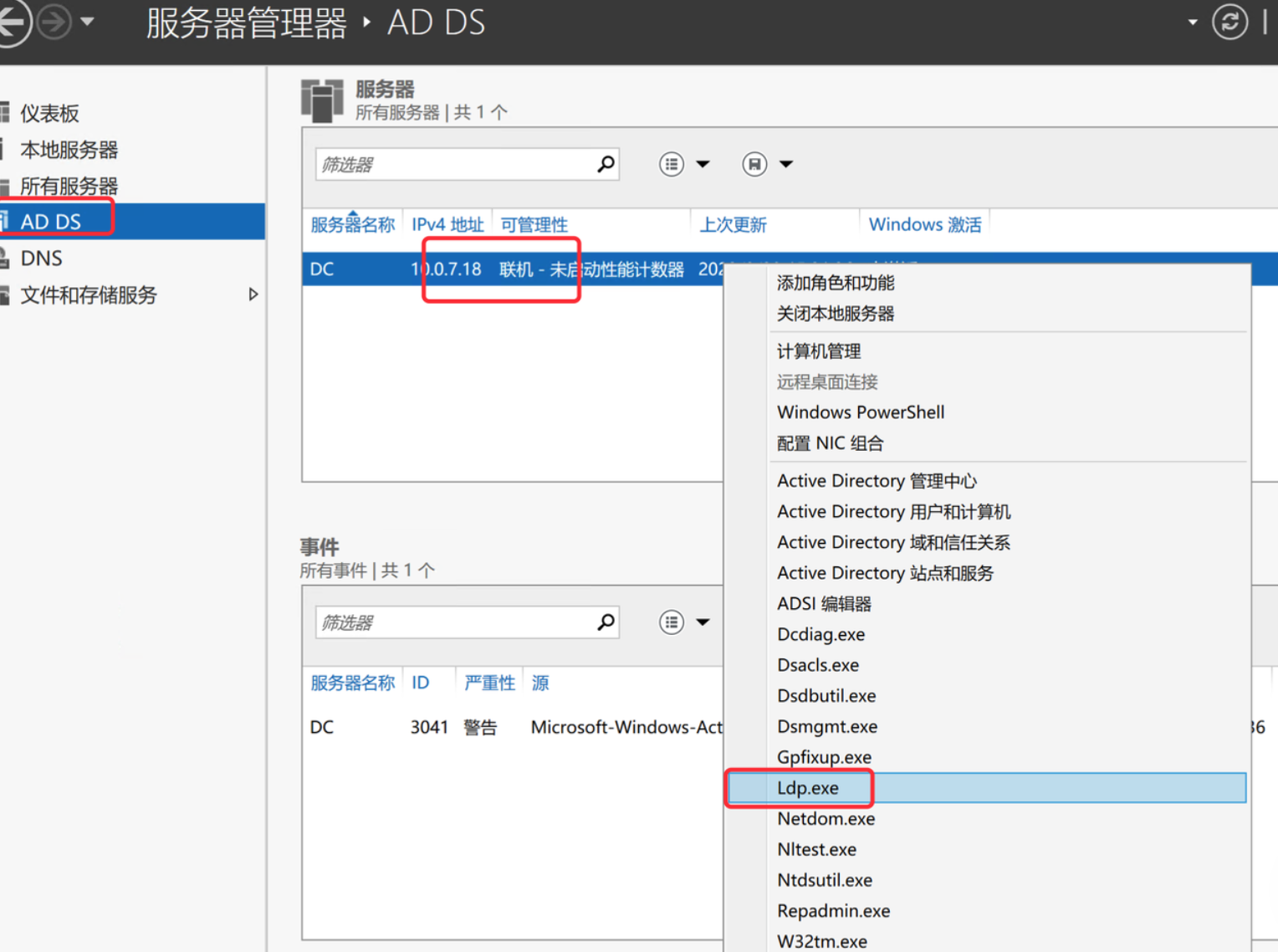Click the search icon in events filter
This screenshot has height=952, width=1278.
point(606,622)
